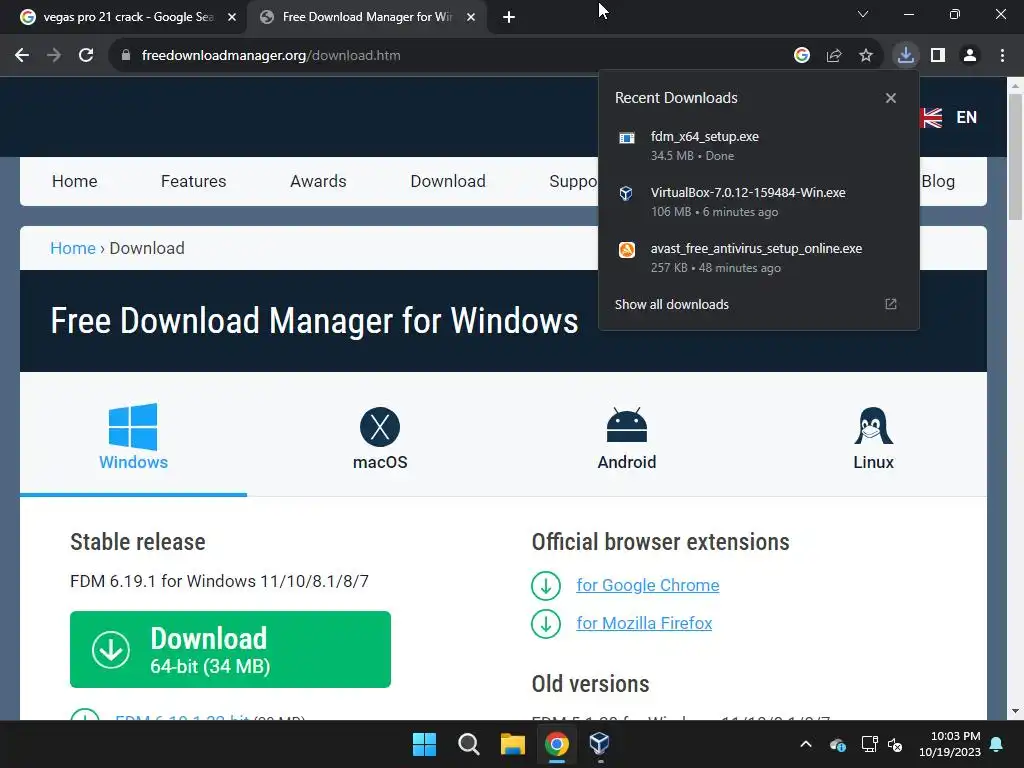Open the notification bell
The width and height of the screenshot is (1024, 768).
[997, 744]
